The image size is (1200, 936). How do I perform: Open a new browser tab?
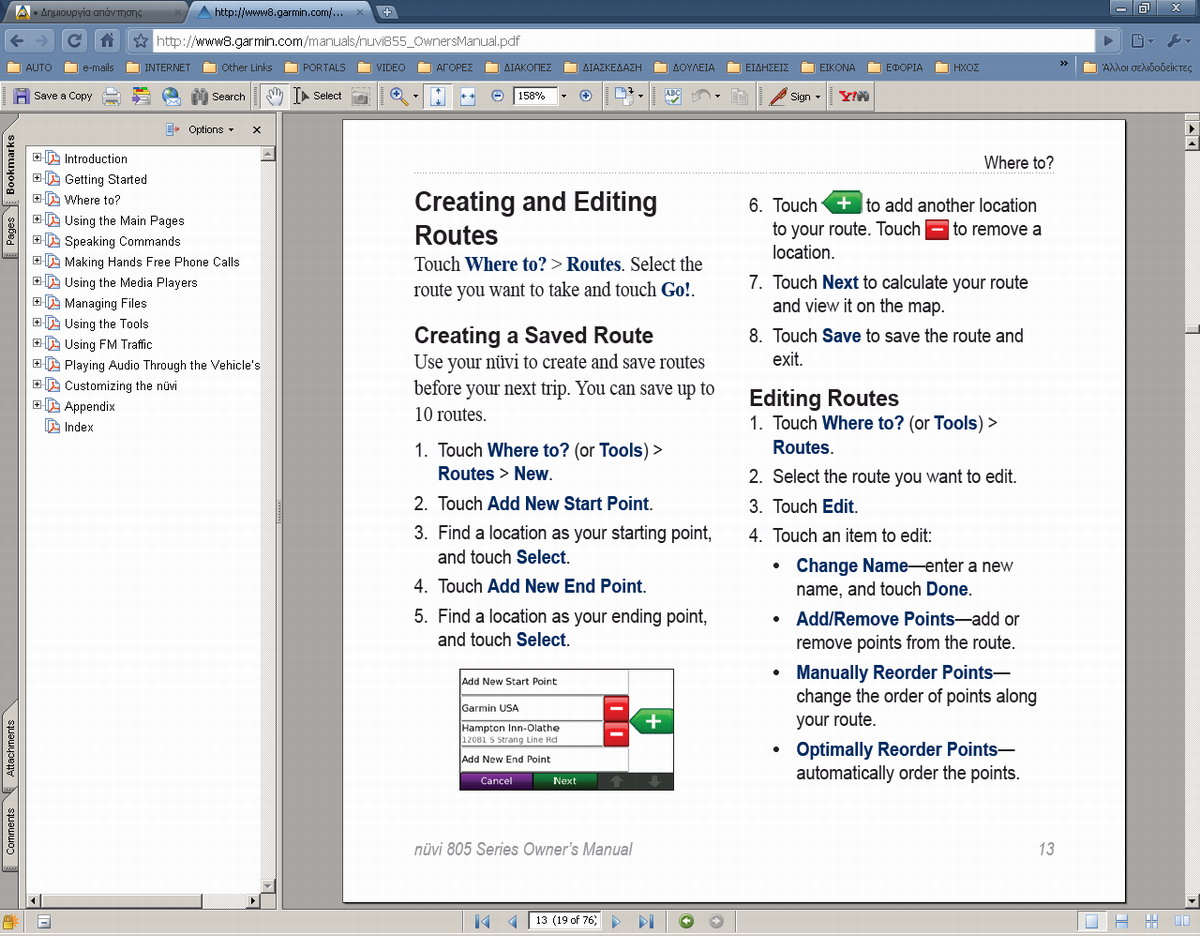[387, 13]
